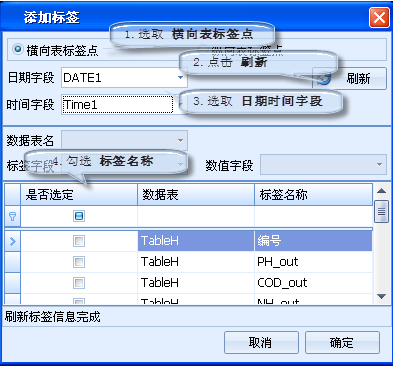Click the 确定 button

click(x=342, y=342)
